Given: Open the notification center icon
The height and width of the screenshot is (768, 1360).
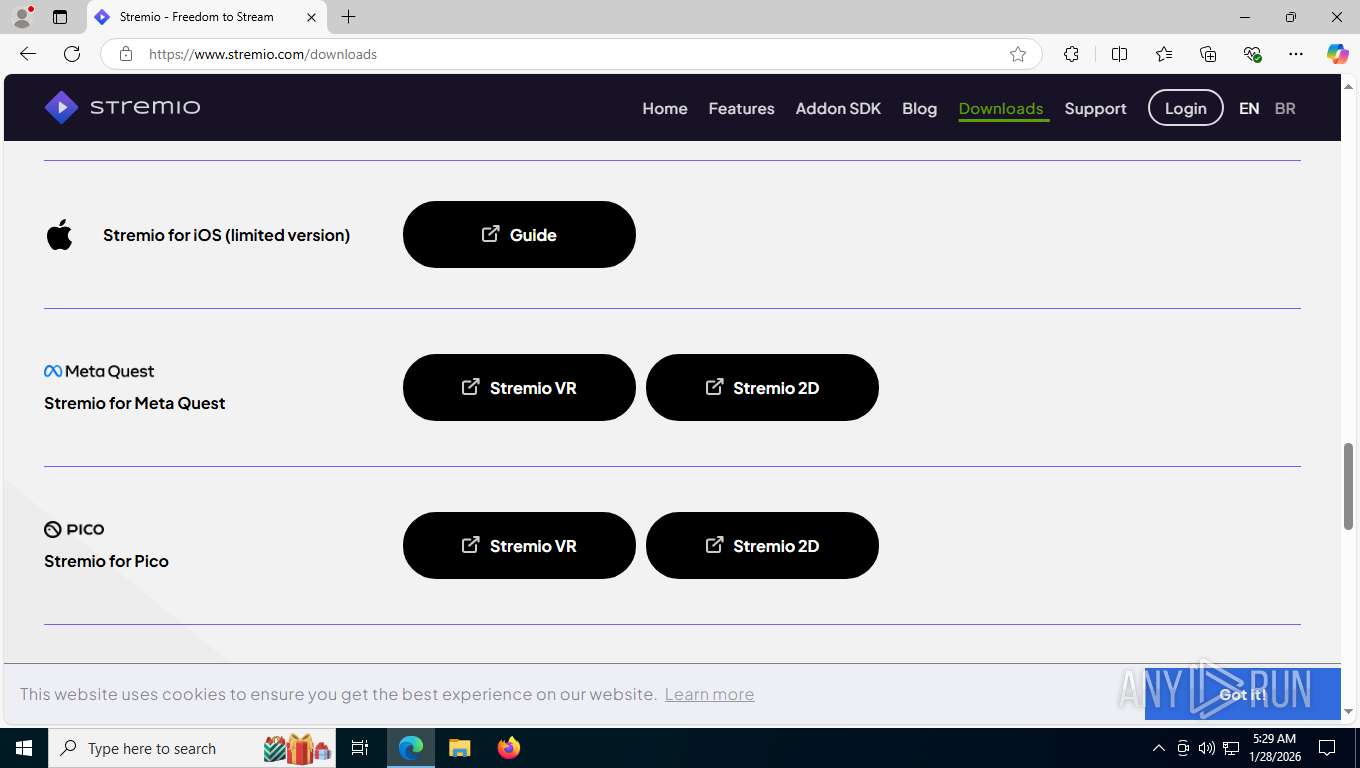Looking at the screenshot, I should tap(1327, 748).
